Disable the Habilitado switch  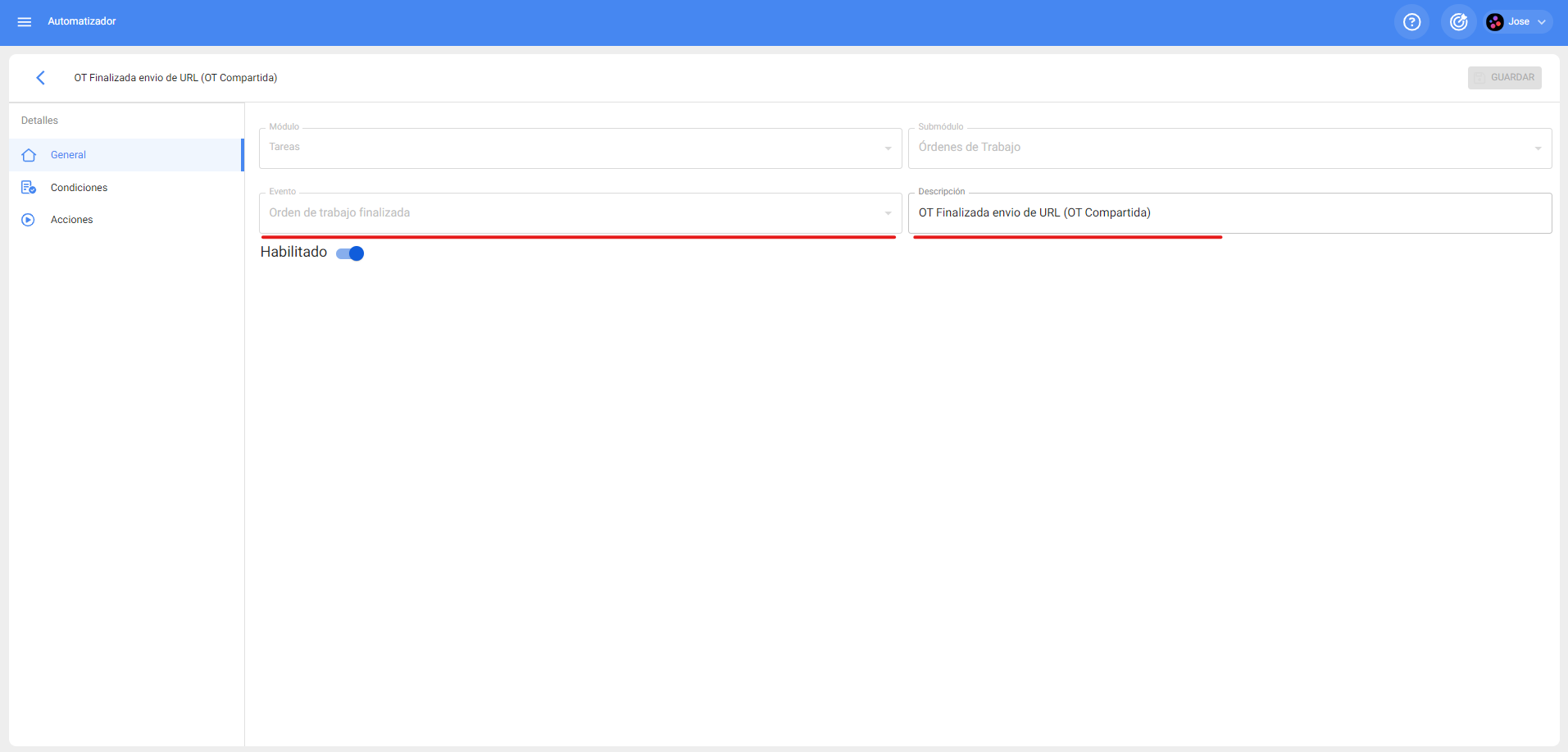(x=351, y=253)
